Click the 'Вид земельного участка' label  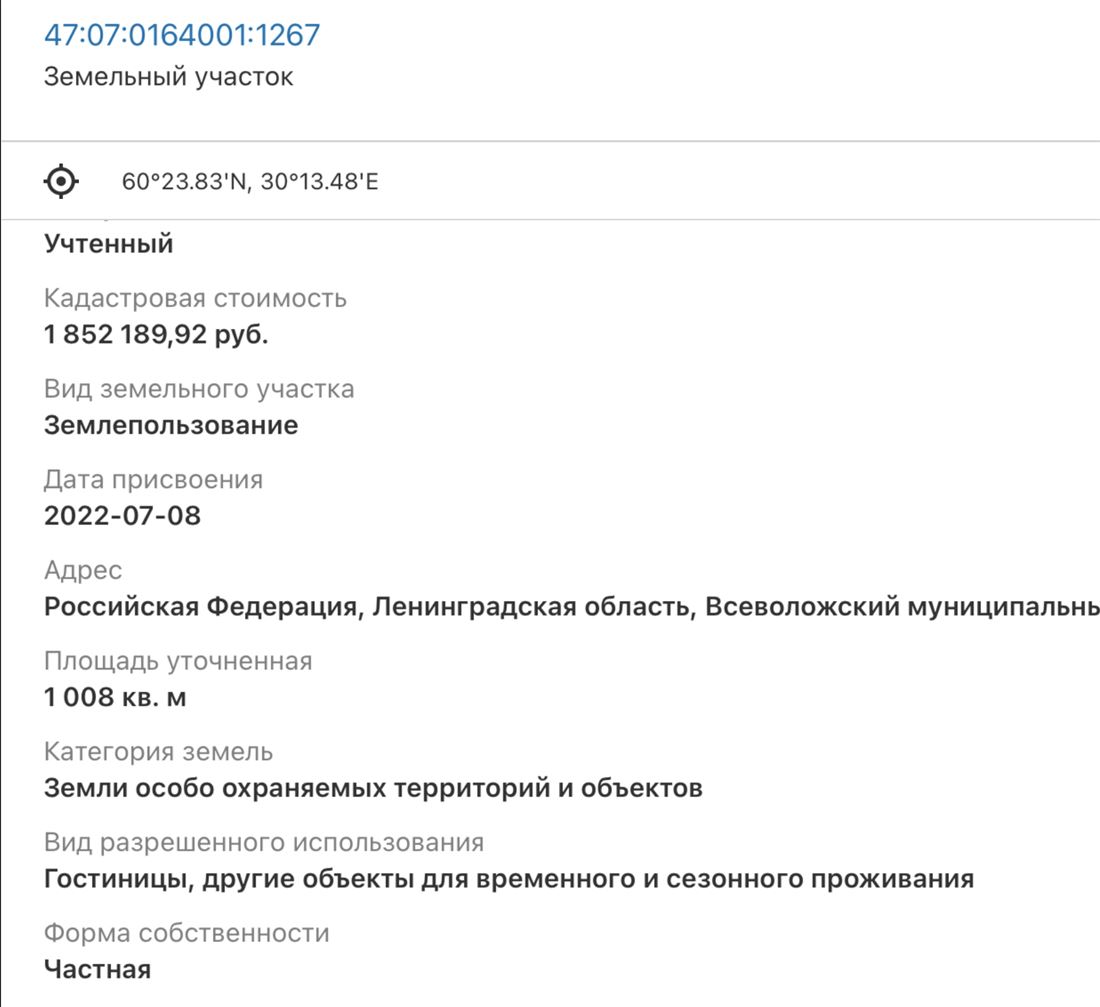click(198, 389)
